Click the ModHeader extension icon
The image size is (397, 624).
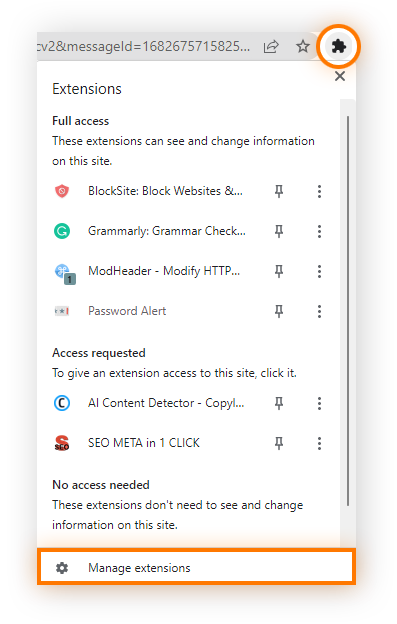click(64, 274)
